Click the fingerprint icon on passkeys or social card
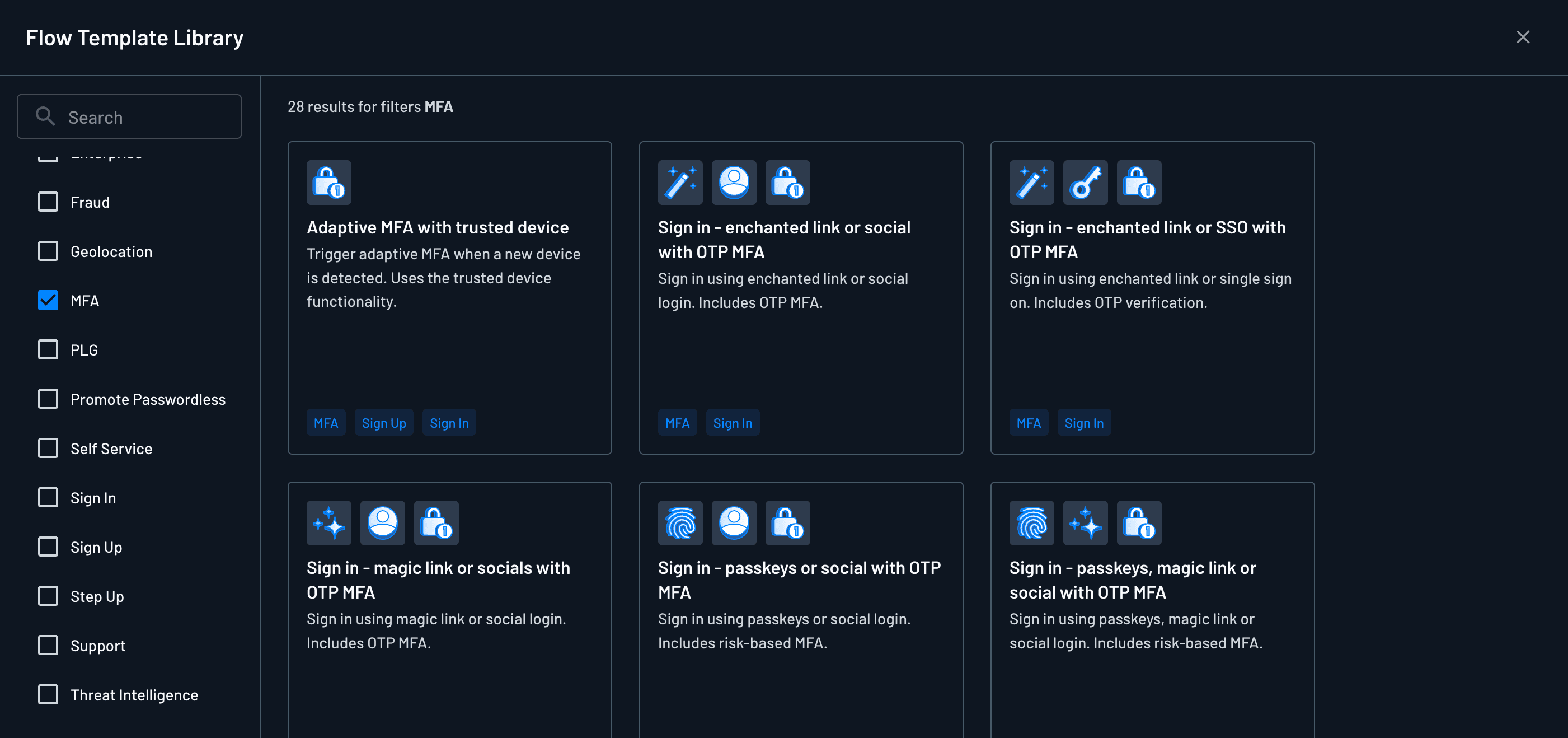Screen dimensions: 1568x738 680,522
